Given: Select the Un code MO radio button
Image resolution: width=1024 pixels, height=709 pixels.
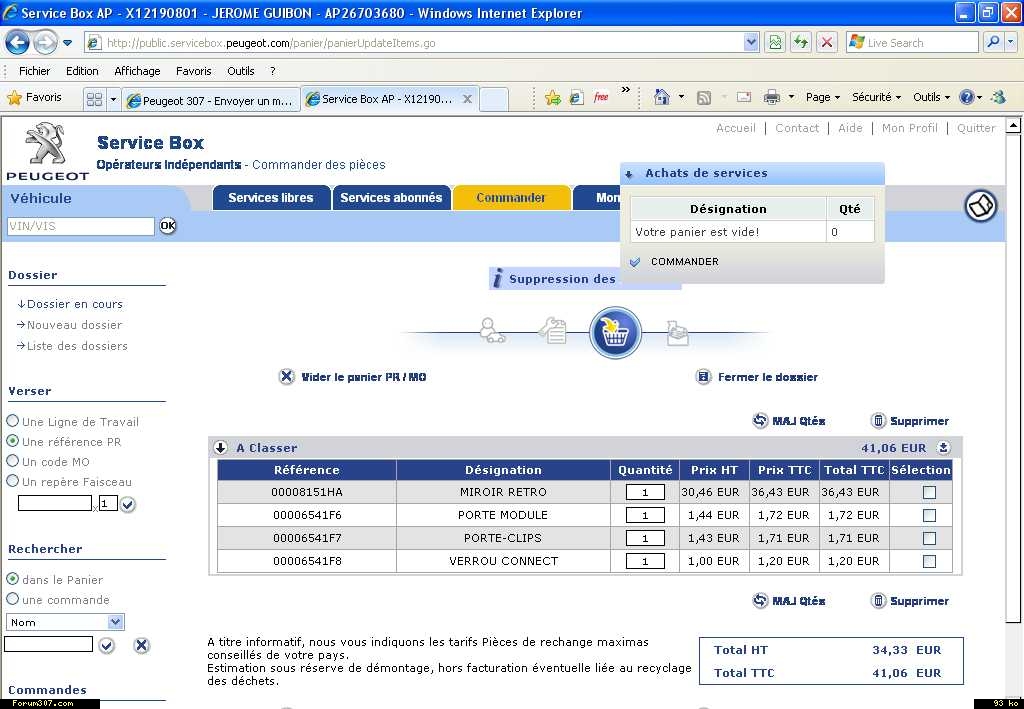Looking at the screenshot, I should pyautogui.click(x=13, y=461).
